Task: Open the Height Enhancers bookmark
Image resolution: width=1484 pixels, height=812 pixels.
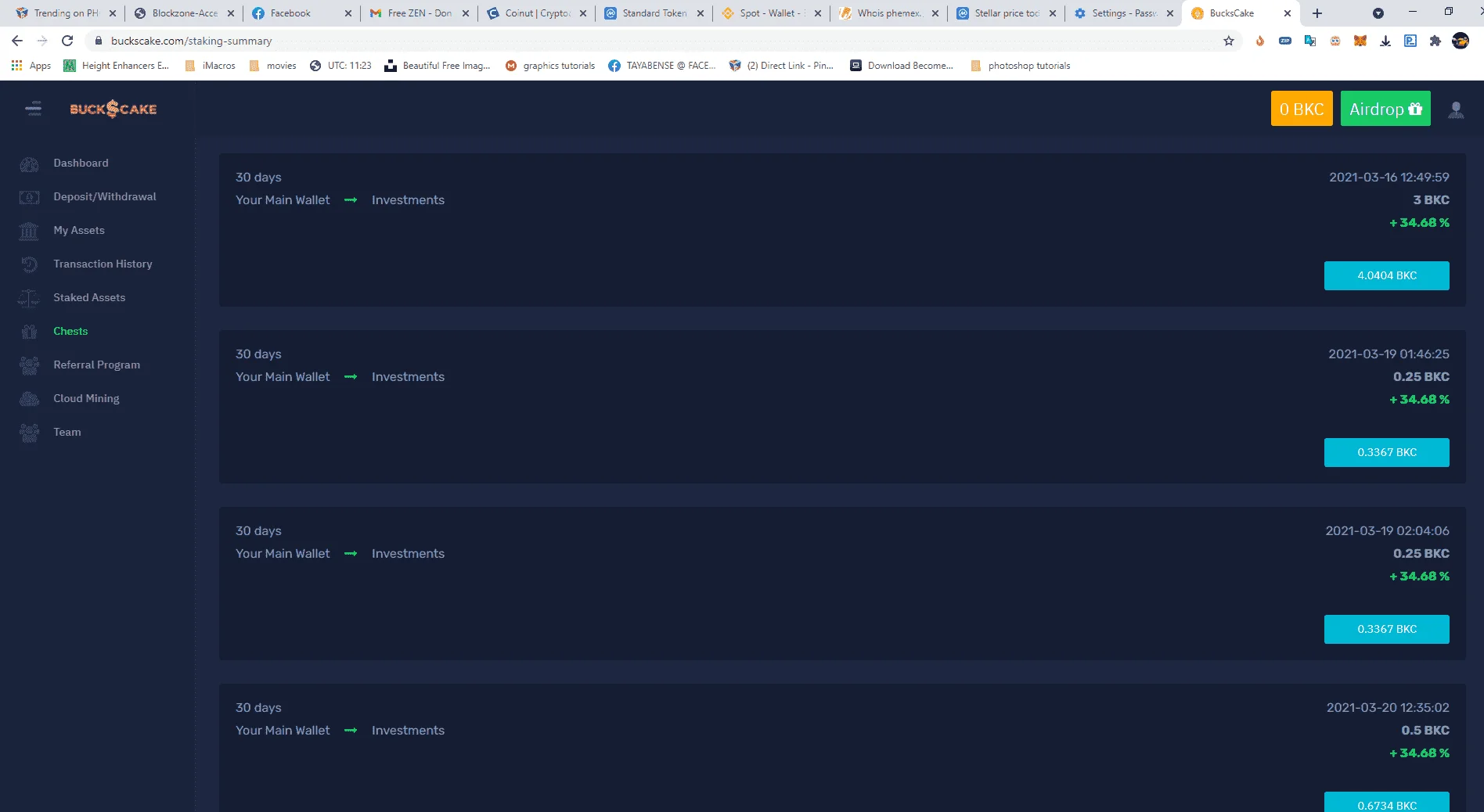Action: (117, 66)
